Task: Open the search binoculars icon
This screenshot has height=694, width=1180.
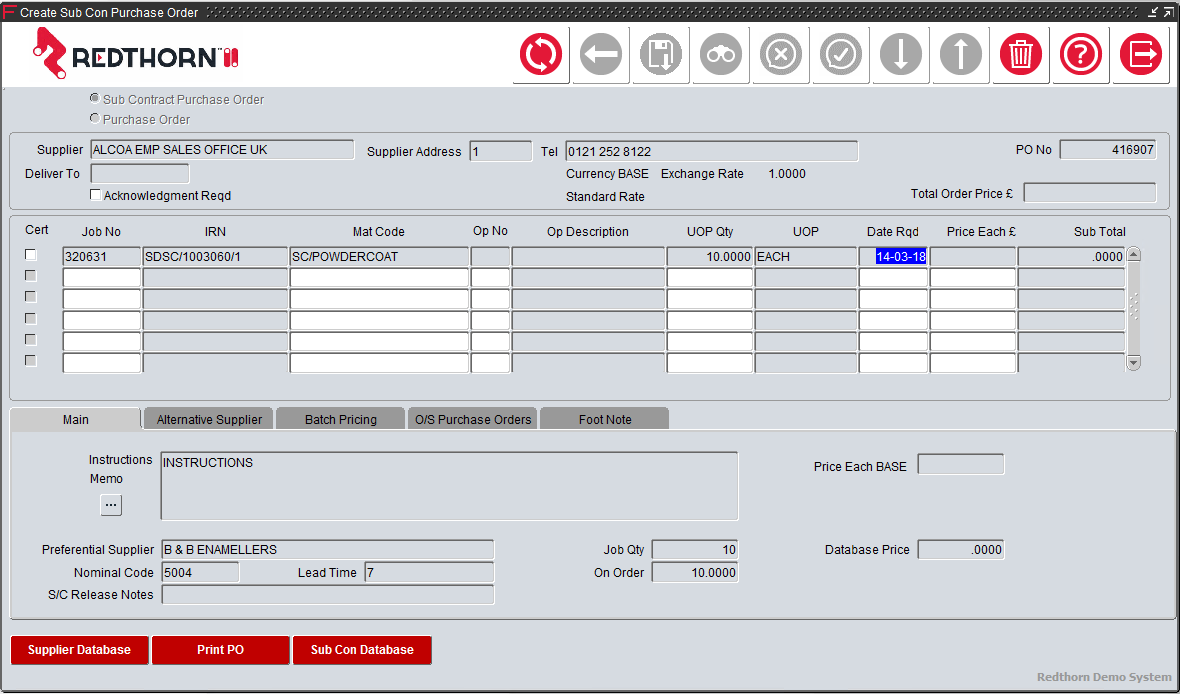Action: [x=720, y=55]
